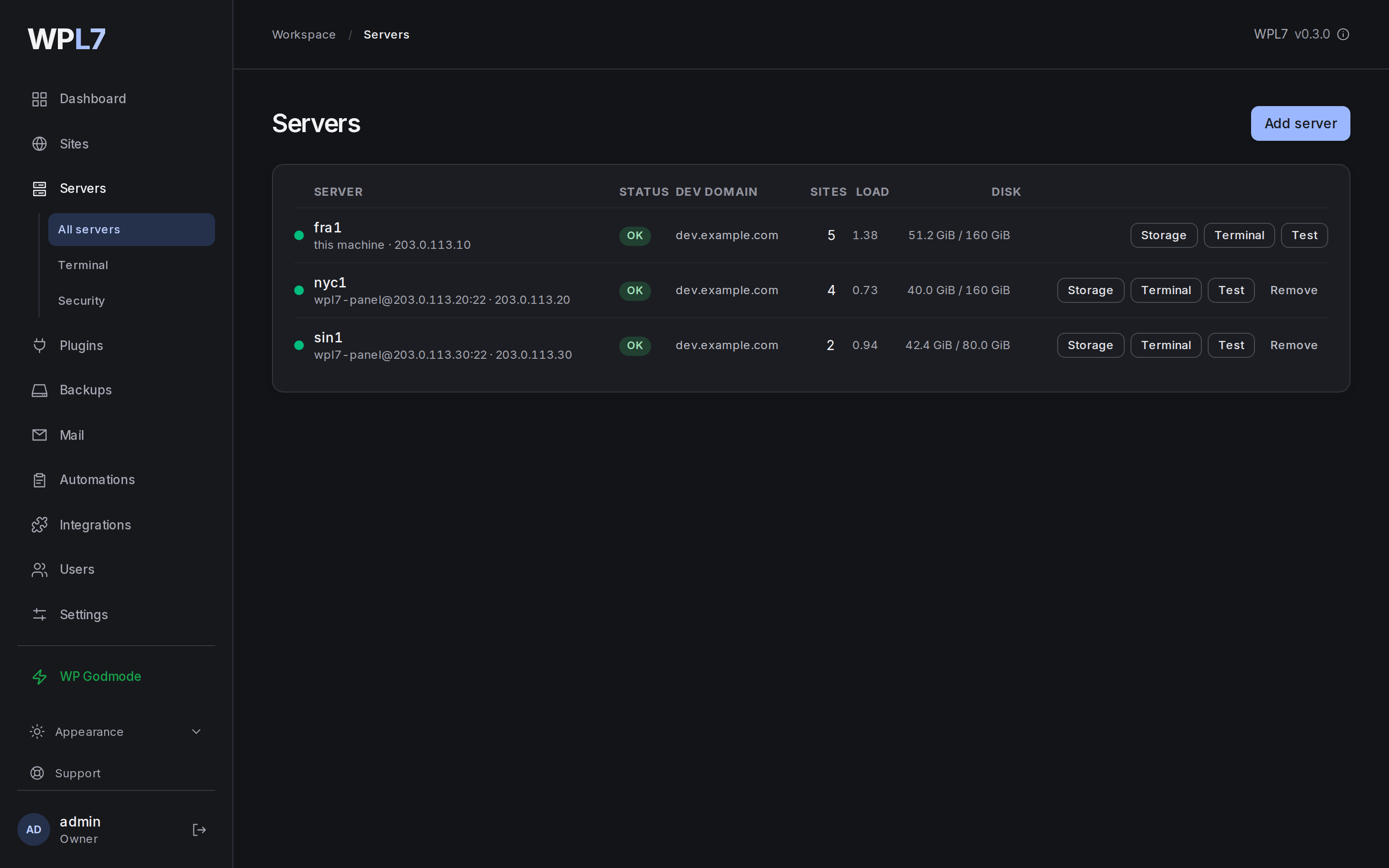Viewport: 1389px width, 868px height.
Task: Click the Users people icon
Action: tap(39, 570)
